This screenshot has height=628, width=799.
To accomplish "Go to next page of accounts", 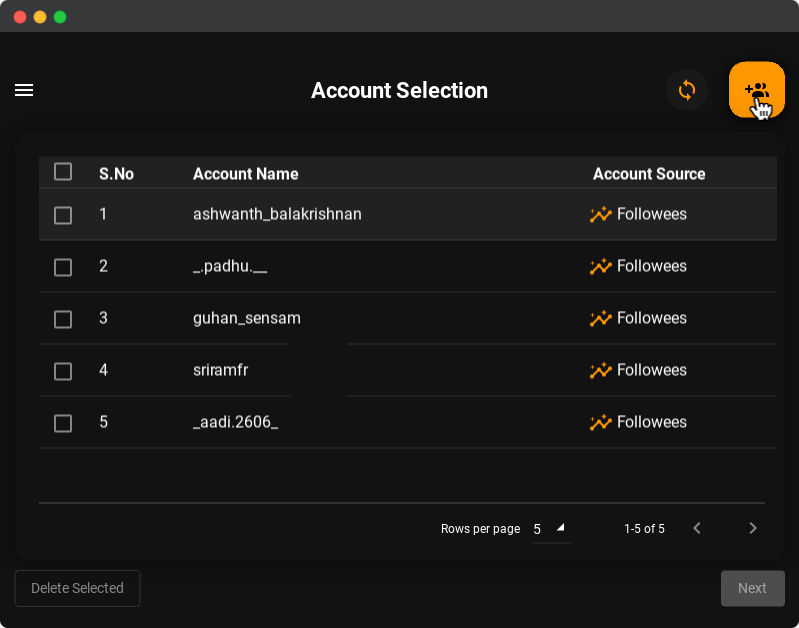I will tap(753, 528).
